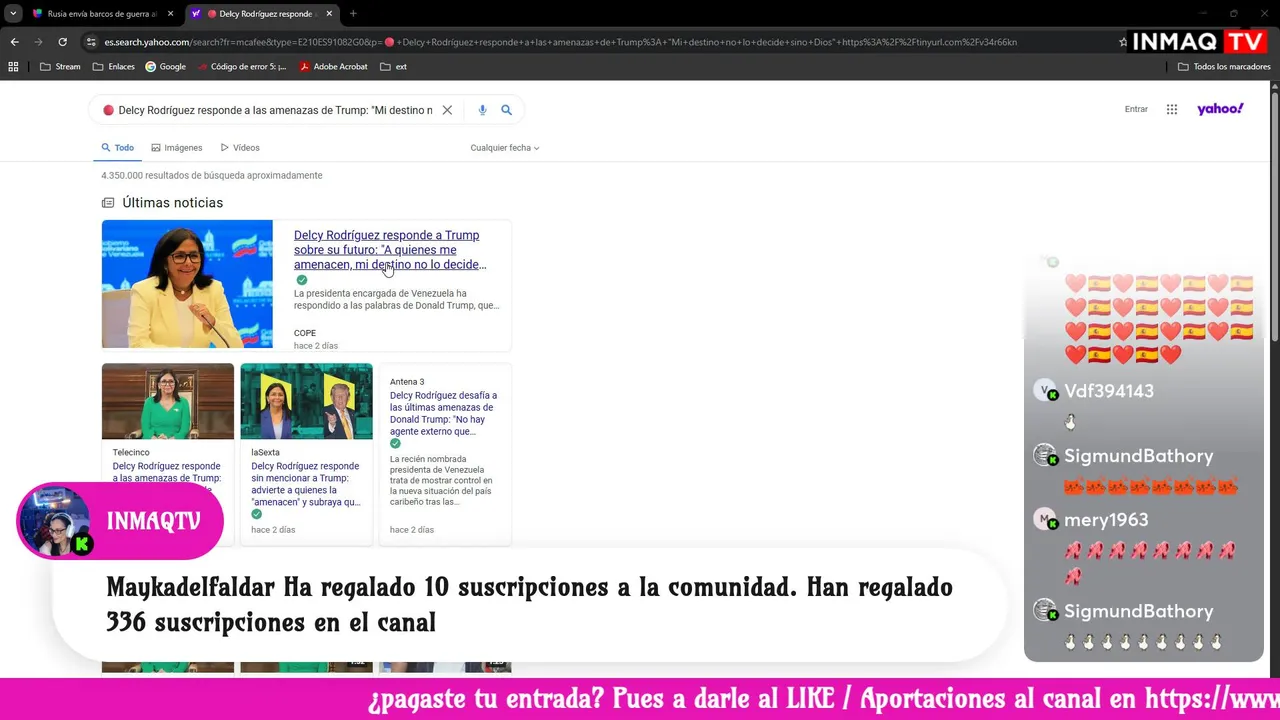Click the 'Antena 3' source label

pos(407,382)
